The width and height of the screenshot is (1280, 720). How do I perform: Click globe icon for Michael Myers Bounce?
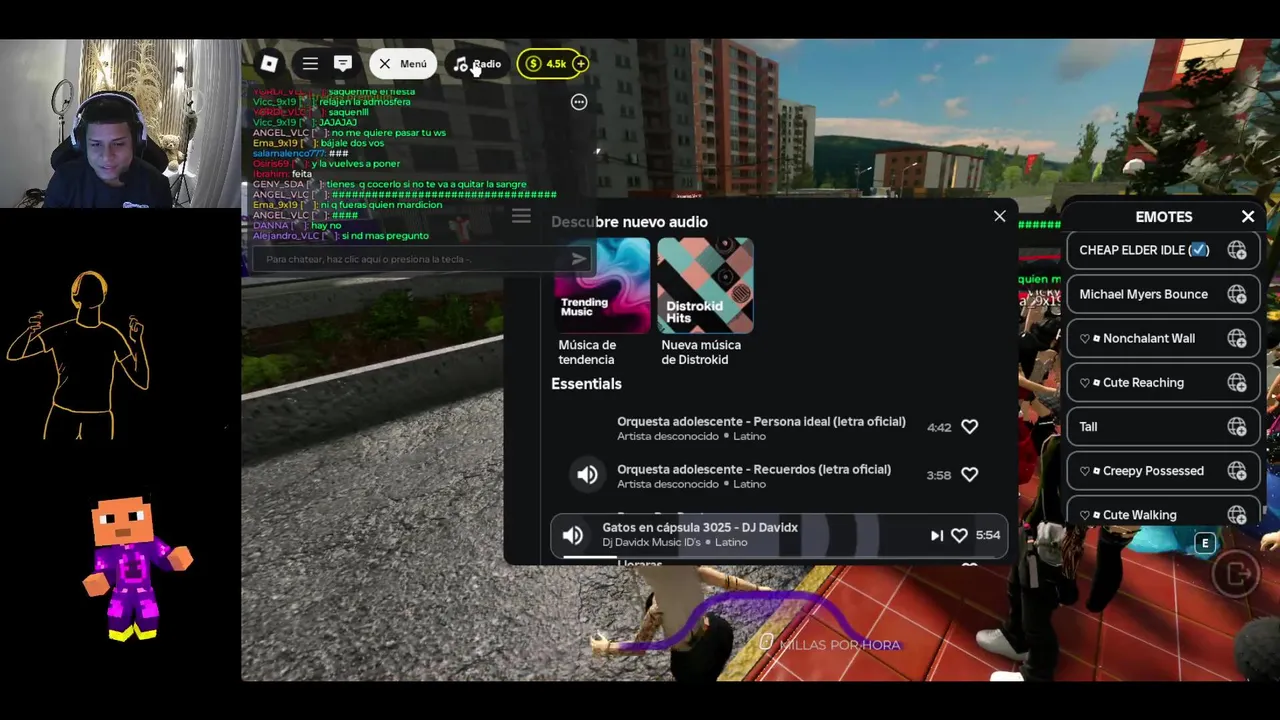click(1237, 294)
